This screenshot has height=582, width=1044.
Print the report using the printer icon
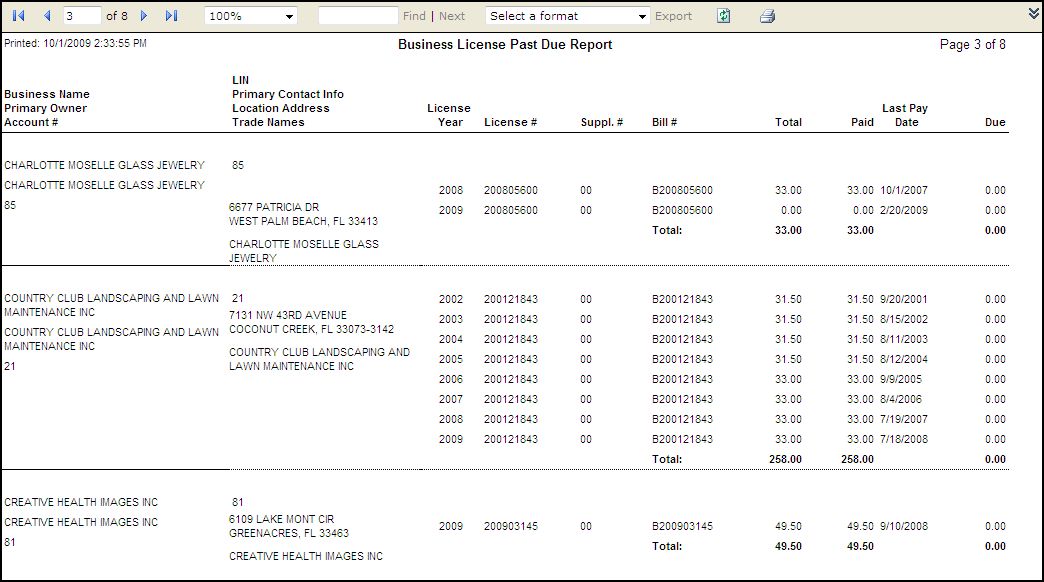click(767, 16)
